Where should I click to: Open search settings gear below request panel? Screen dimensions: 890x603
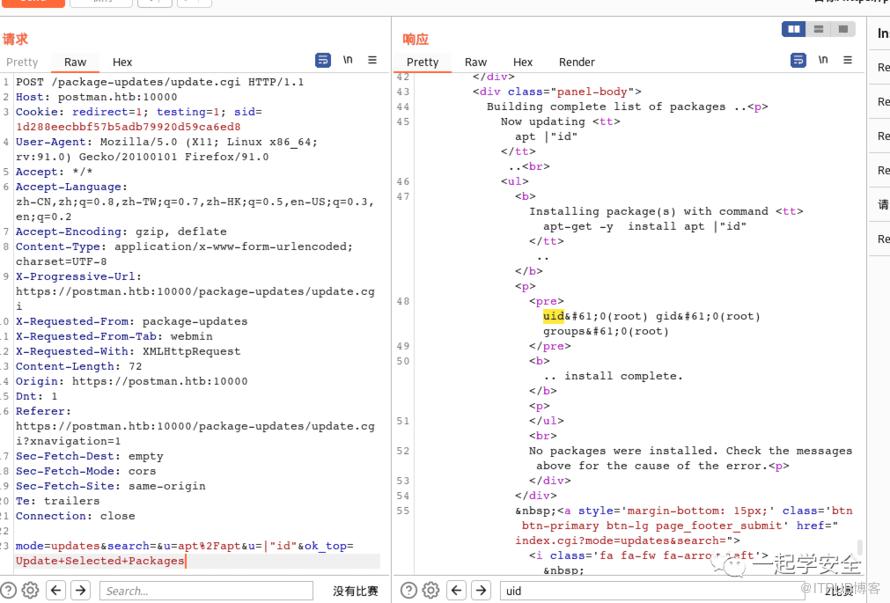tap(30, 591)
